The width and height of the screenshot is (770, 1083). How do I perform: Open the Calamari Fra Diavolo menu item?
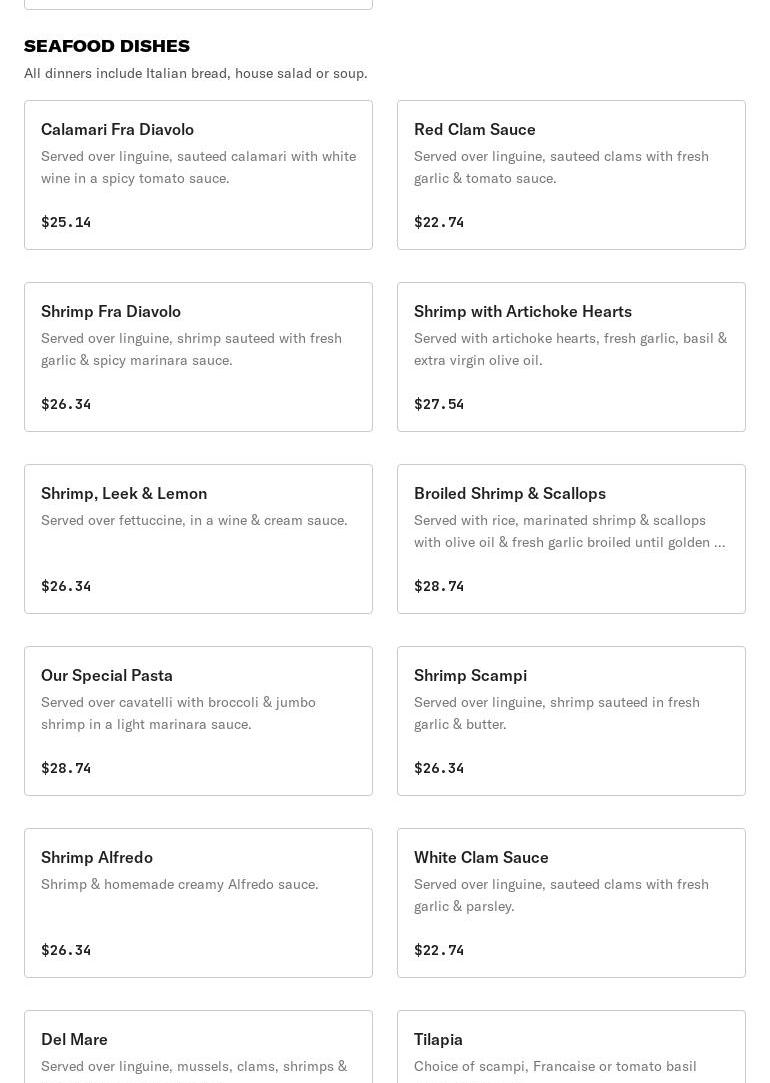pyautogui.click(x=198, y=175)
